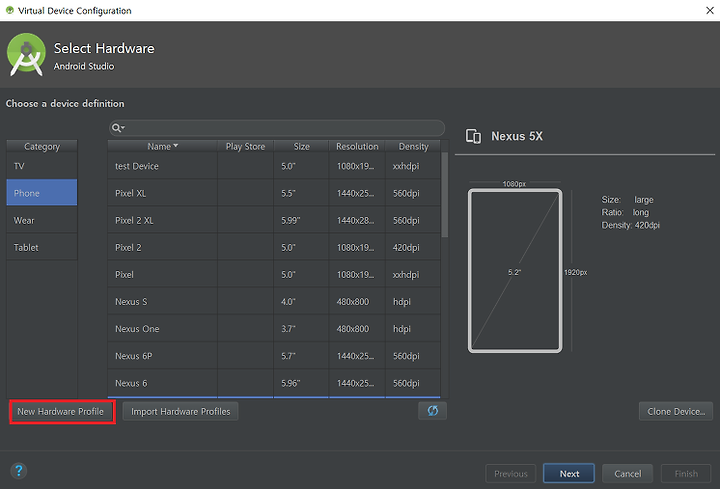Click the hdpi density cell for Nexus One

413,328
